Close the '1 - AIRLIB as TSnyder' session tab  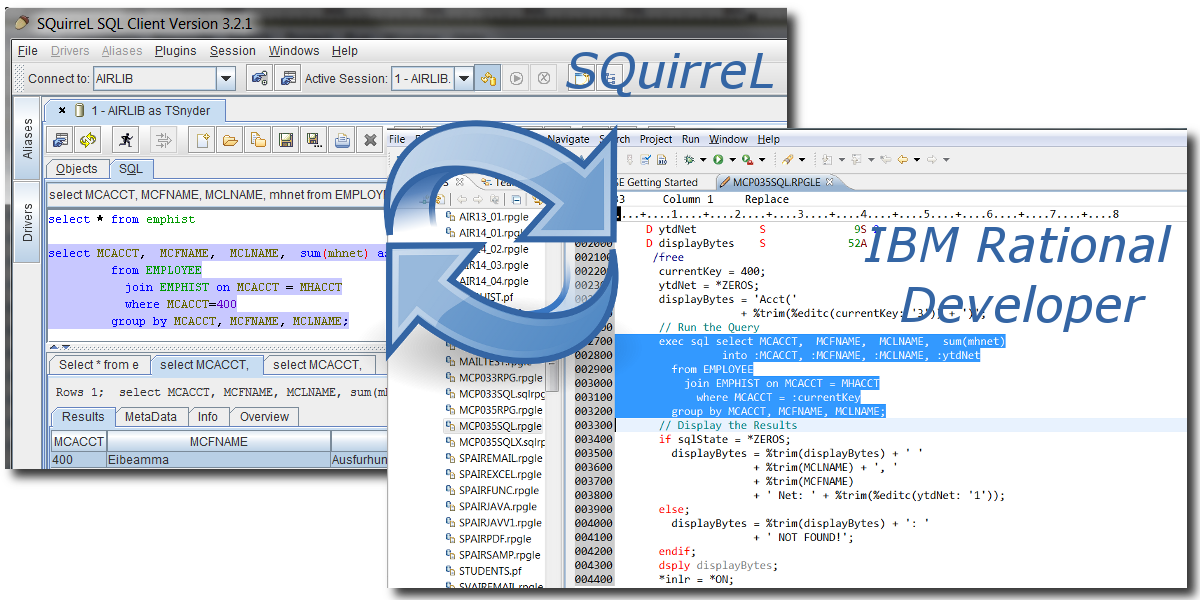point(62,110)
